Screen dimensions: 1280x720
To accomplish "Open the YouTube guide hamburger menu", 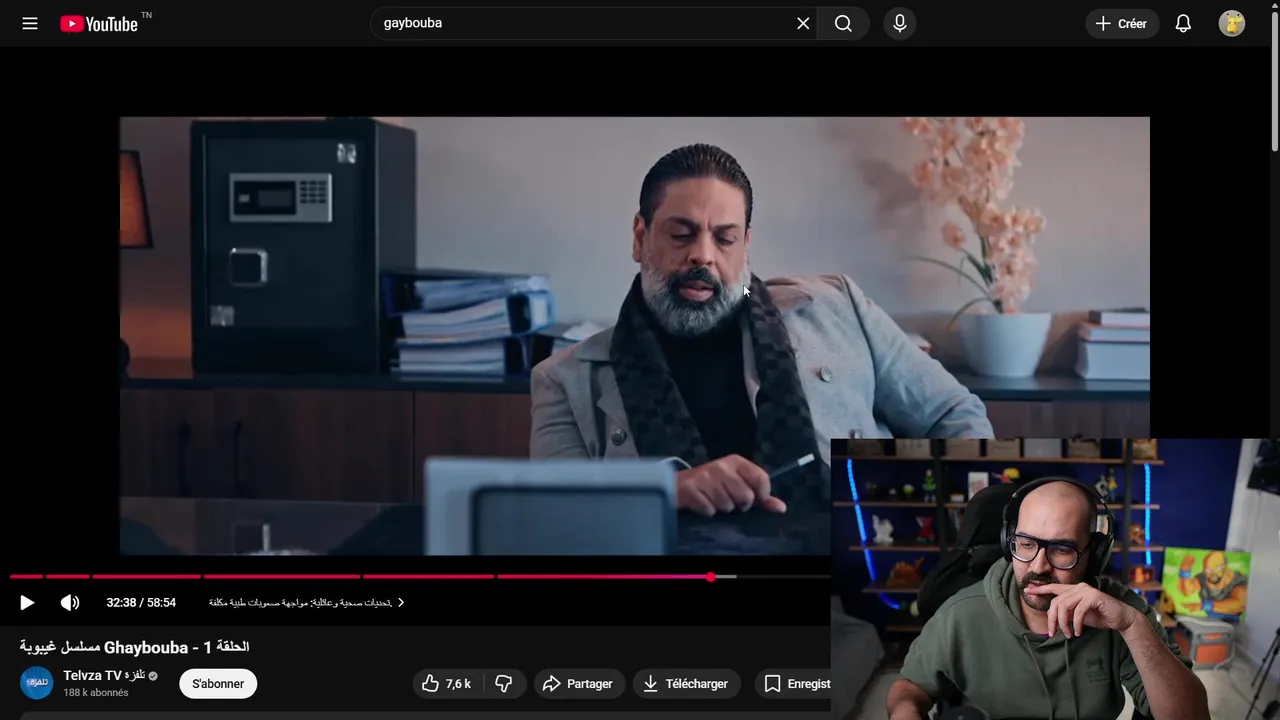I will point(30,23).
